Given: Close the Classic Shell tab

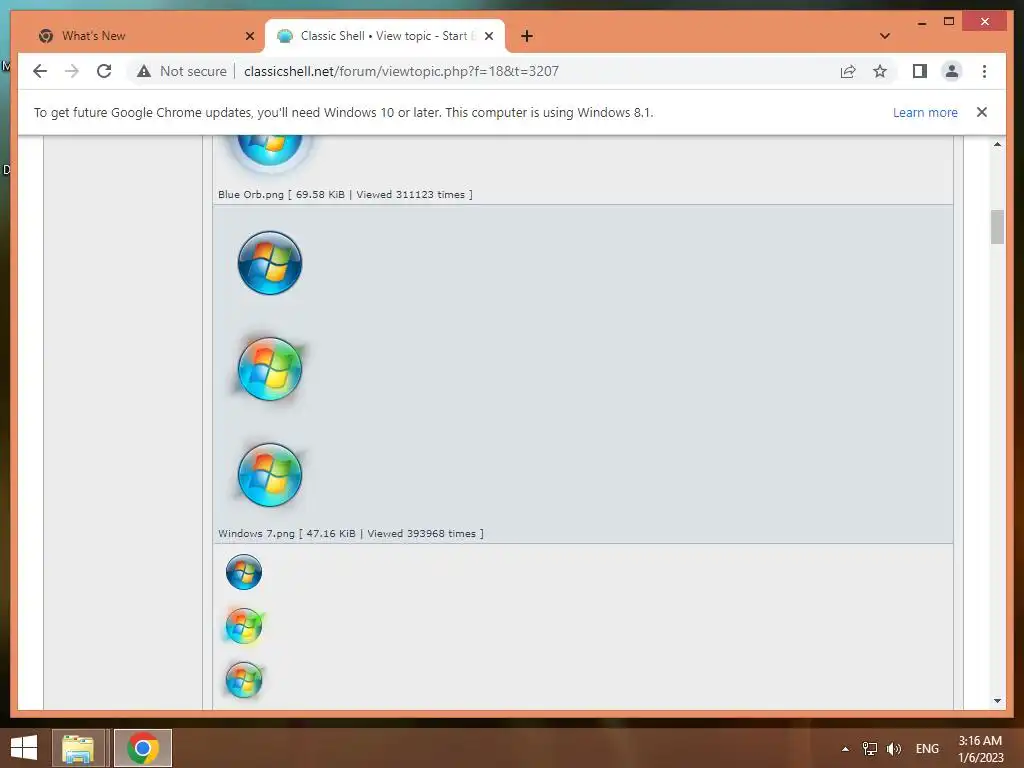Looking at the screenshot, I should 488,36.
